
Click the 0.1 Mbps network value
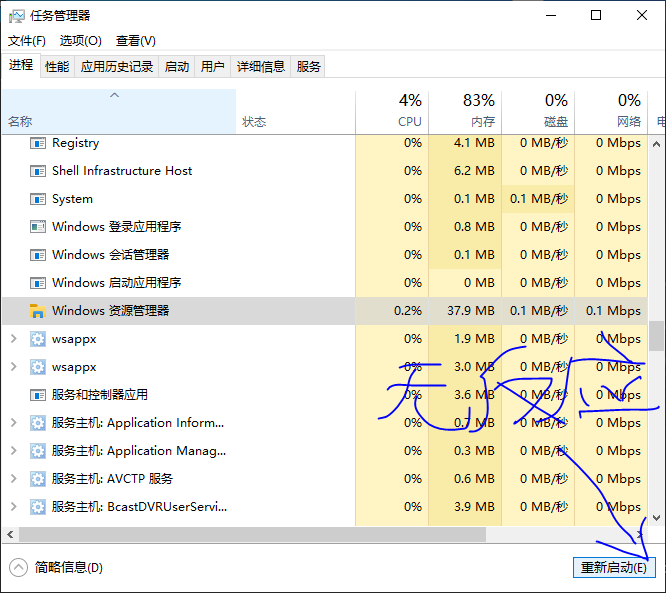click(x=613, y=311)
